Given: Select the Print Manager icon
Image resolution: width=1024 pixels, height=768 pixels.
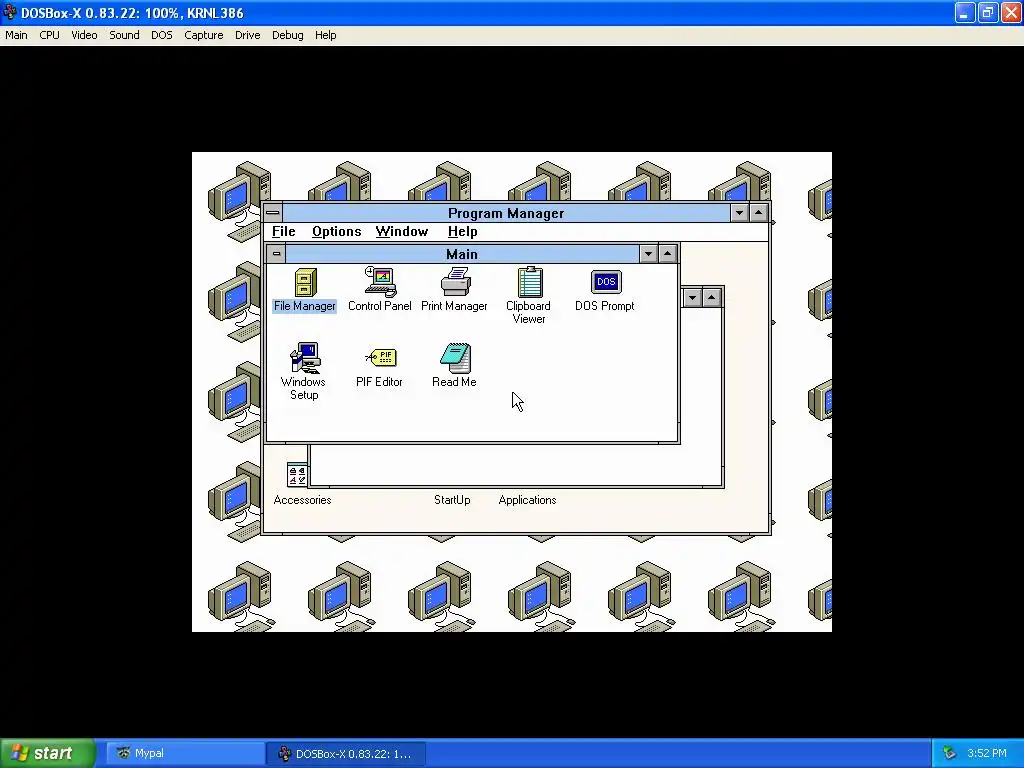Looking at the screenshot, I should tap(455, 282).
